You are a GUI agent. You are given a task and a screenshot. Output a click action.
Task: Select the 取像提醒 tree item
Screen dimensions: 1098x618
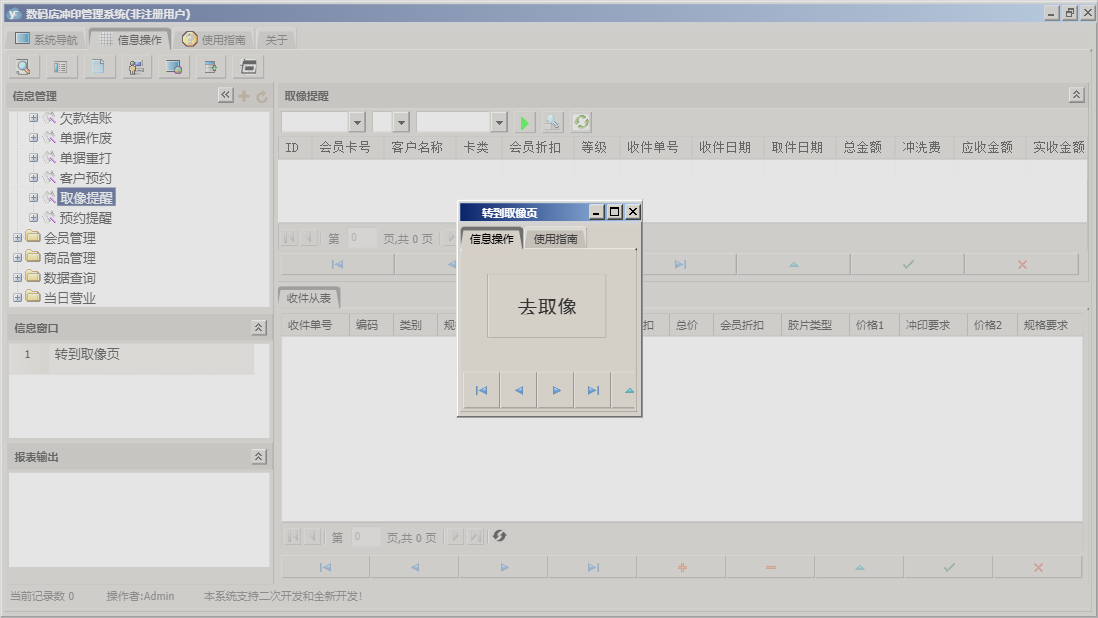click(x=86, y=198)
